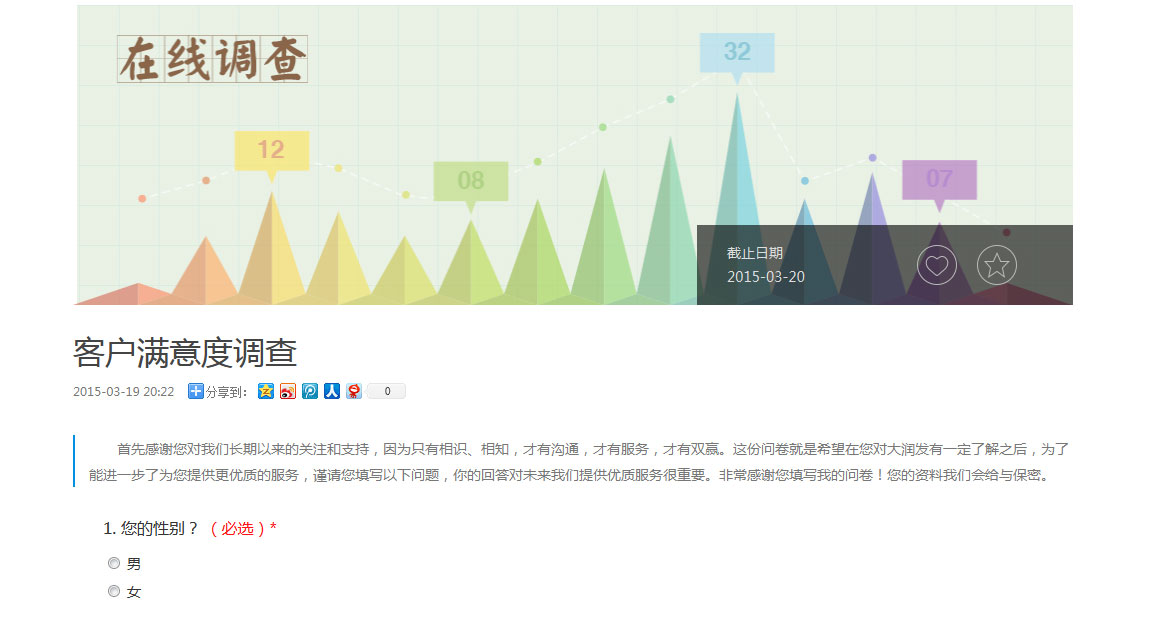Share to Sina Weibo icon
The image size is (1151, 617).
(x=288, y=391)
